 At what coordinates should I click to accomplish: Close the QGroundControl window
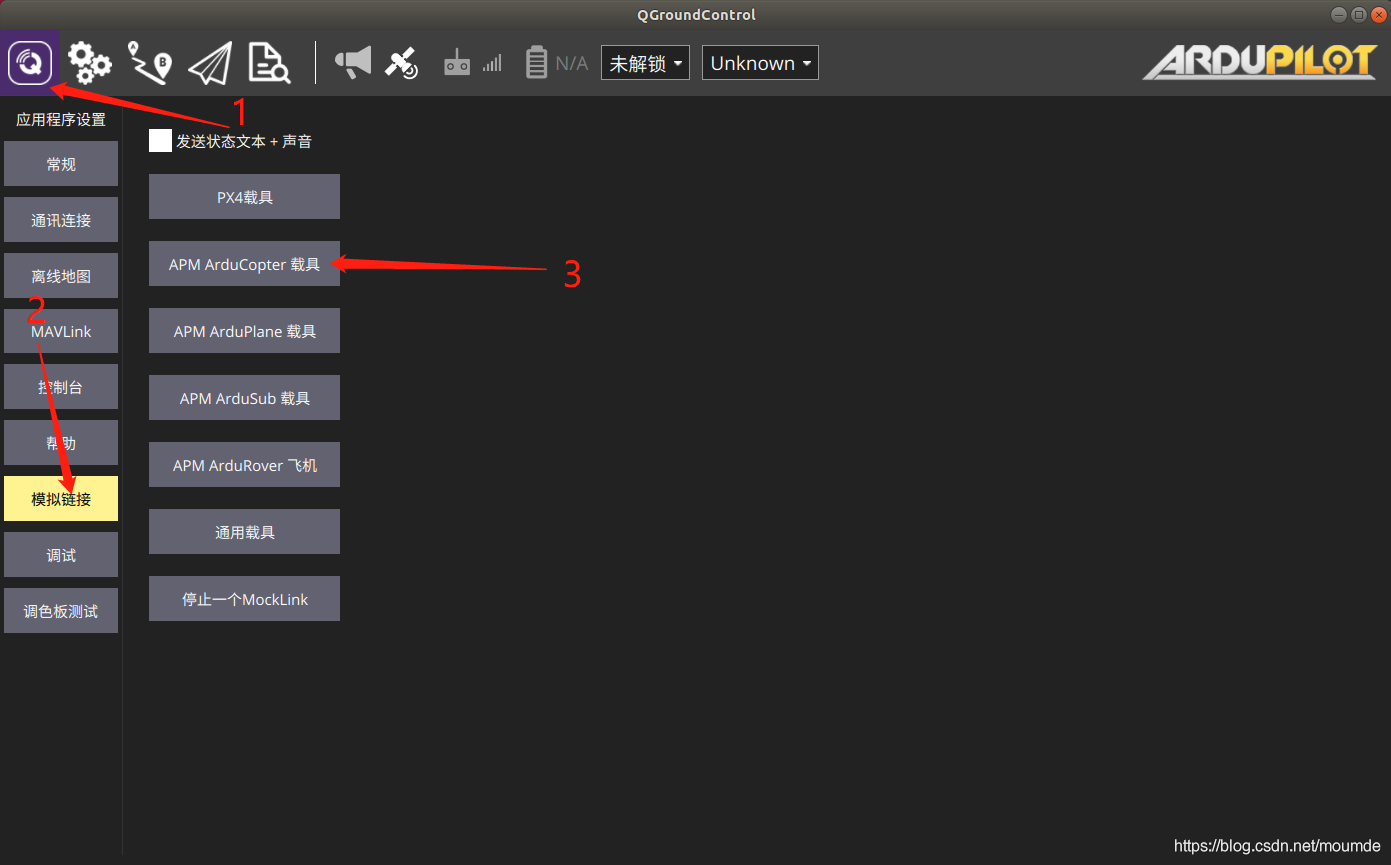tap(1377, 14)
